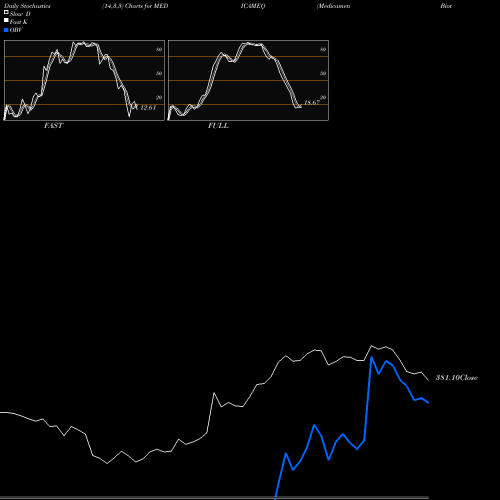
Task: Click the Fast K legend swatch
Action: pyautogui.click(x=6, y=21)
